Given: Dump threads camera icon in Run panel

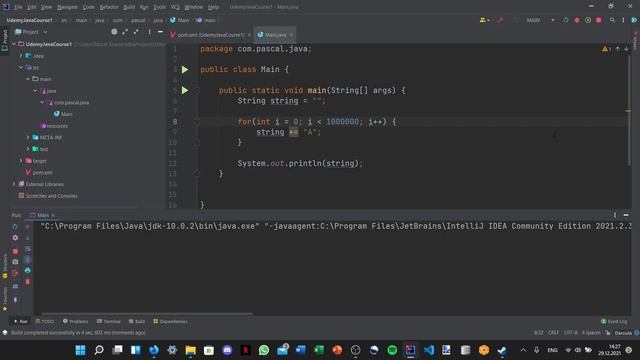Looking at the screenshot, I should [15, 262].
